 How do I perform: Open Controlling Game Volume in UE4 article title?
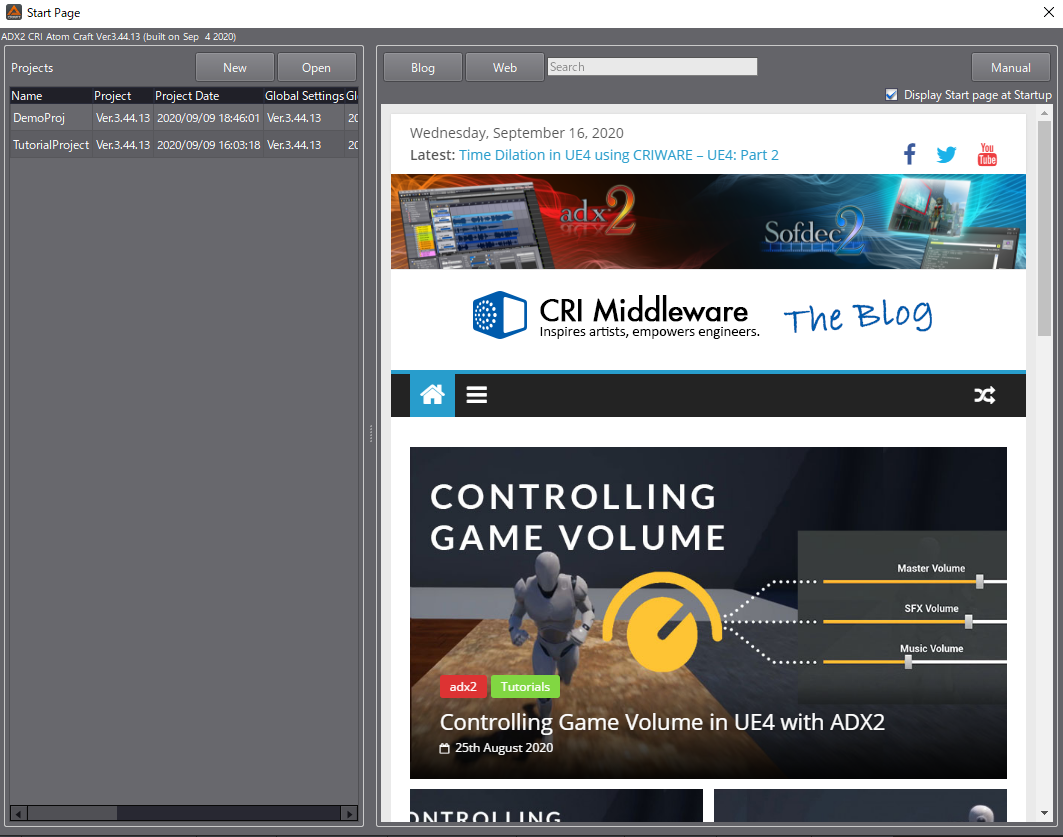pyautogui.click(x=662, y=722)
